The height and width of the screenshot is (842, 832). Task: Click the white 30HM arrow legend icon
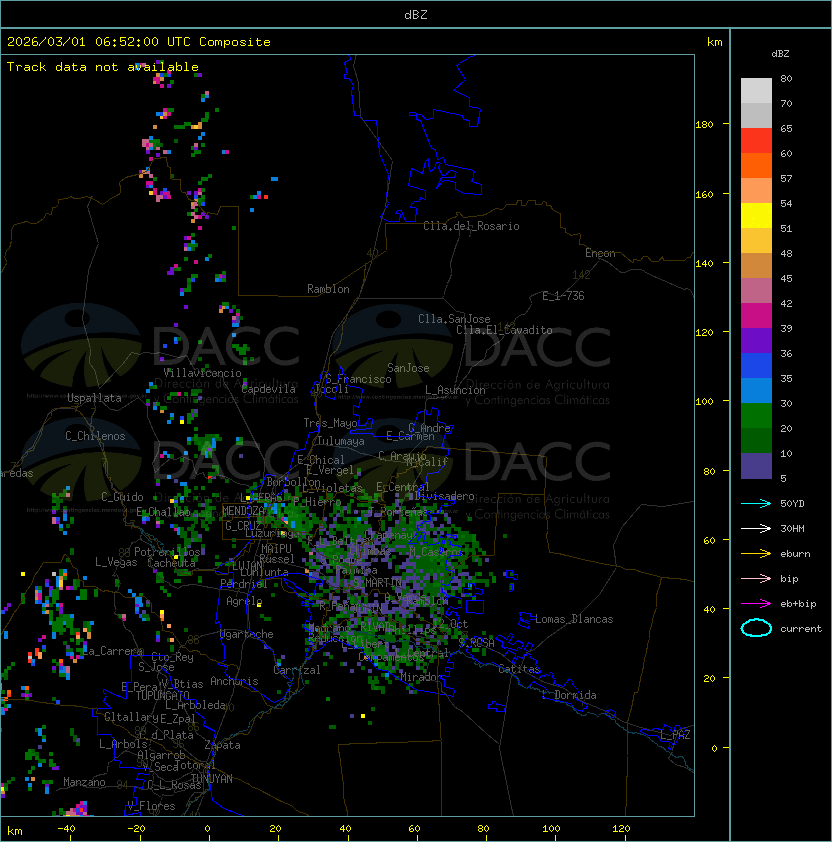pos(756,528)
